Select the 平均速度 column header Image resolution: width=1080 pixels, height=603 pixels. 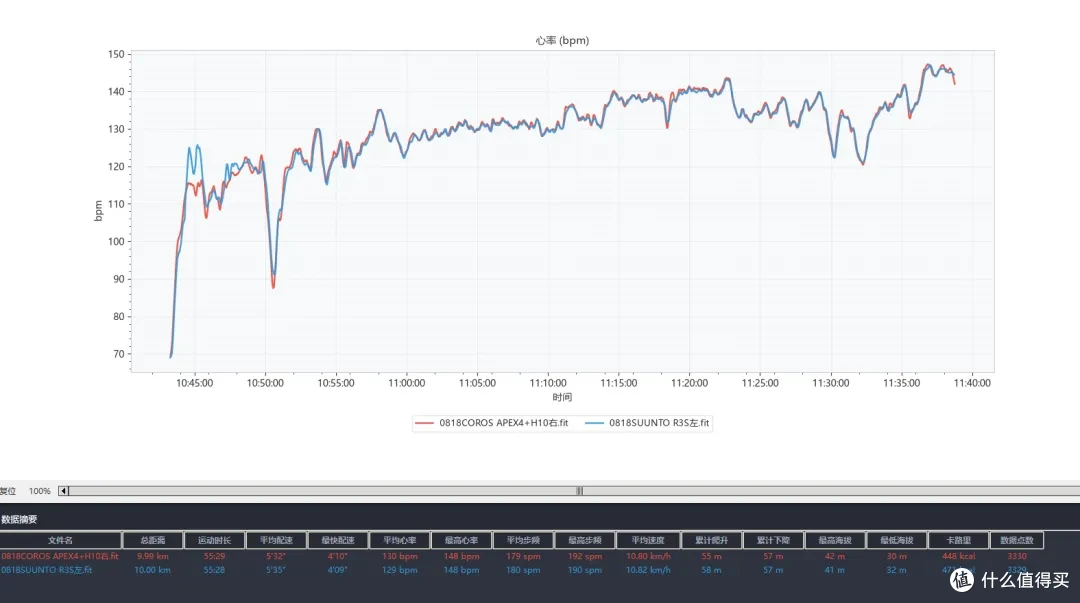click(x=648, y=540)
